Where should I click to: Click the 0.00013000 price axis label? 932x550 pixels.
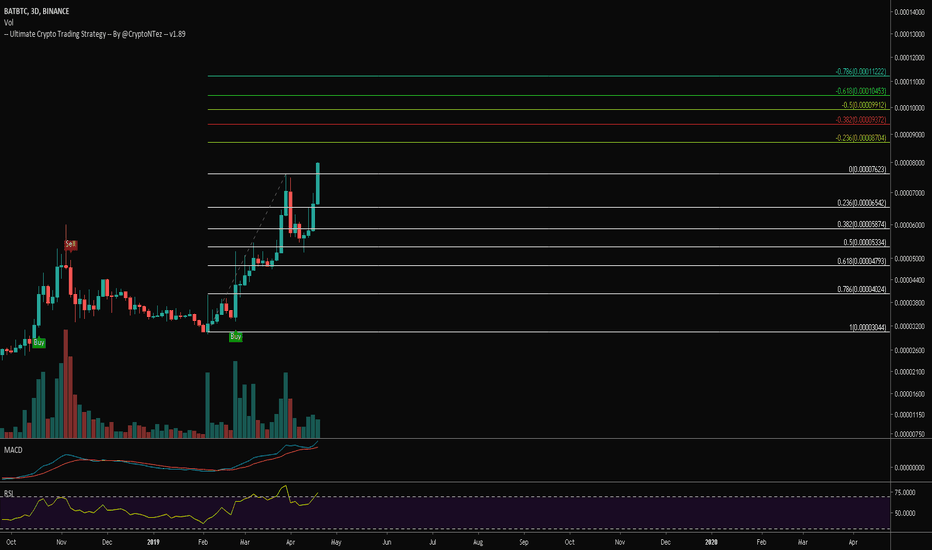click(909, 34)
